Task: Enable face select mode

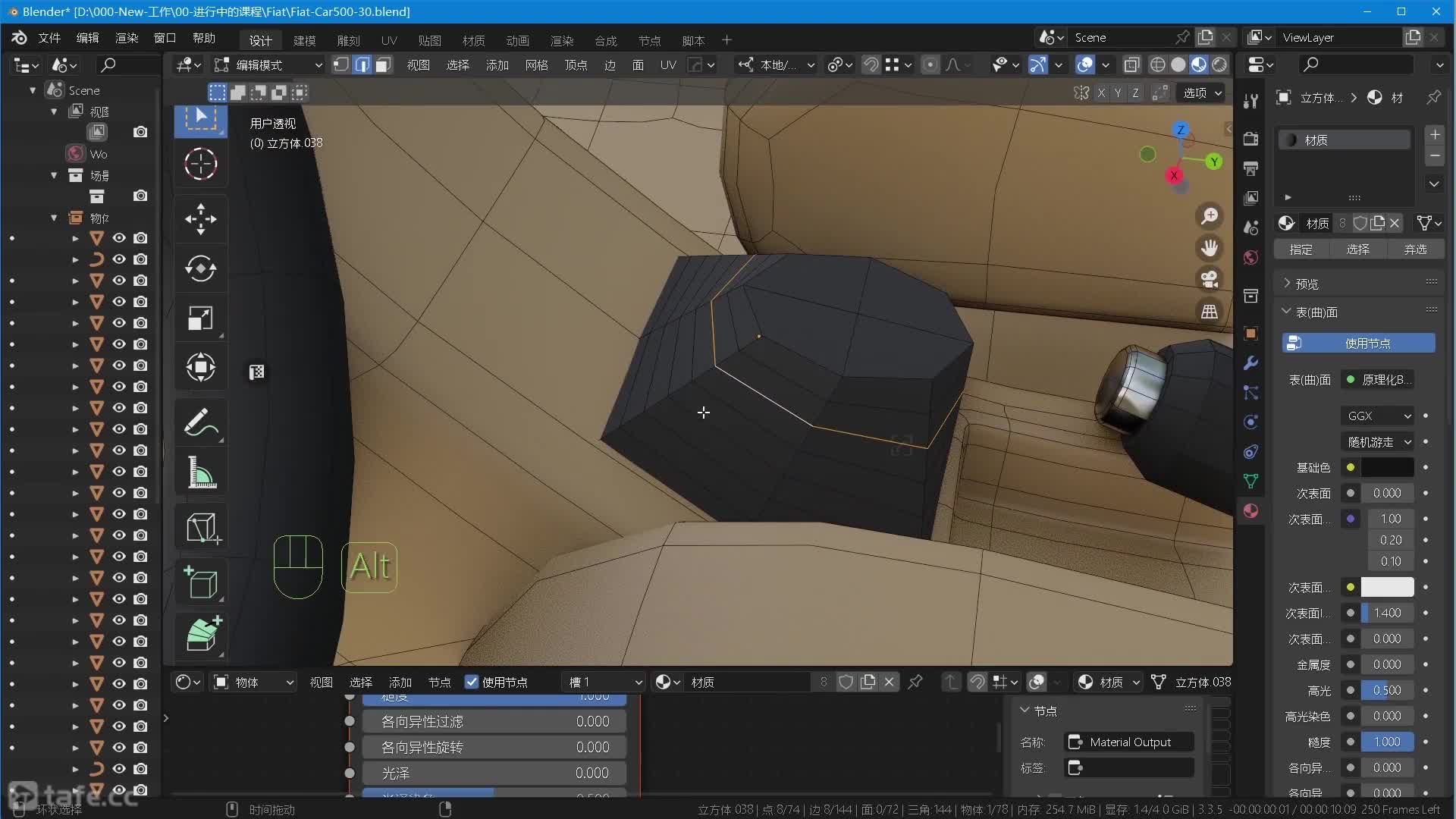Action: (x=384, y=65)
